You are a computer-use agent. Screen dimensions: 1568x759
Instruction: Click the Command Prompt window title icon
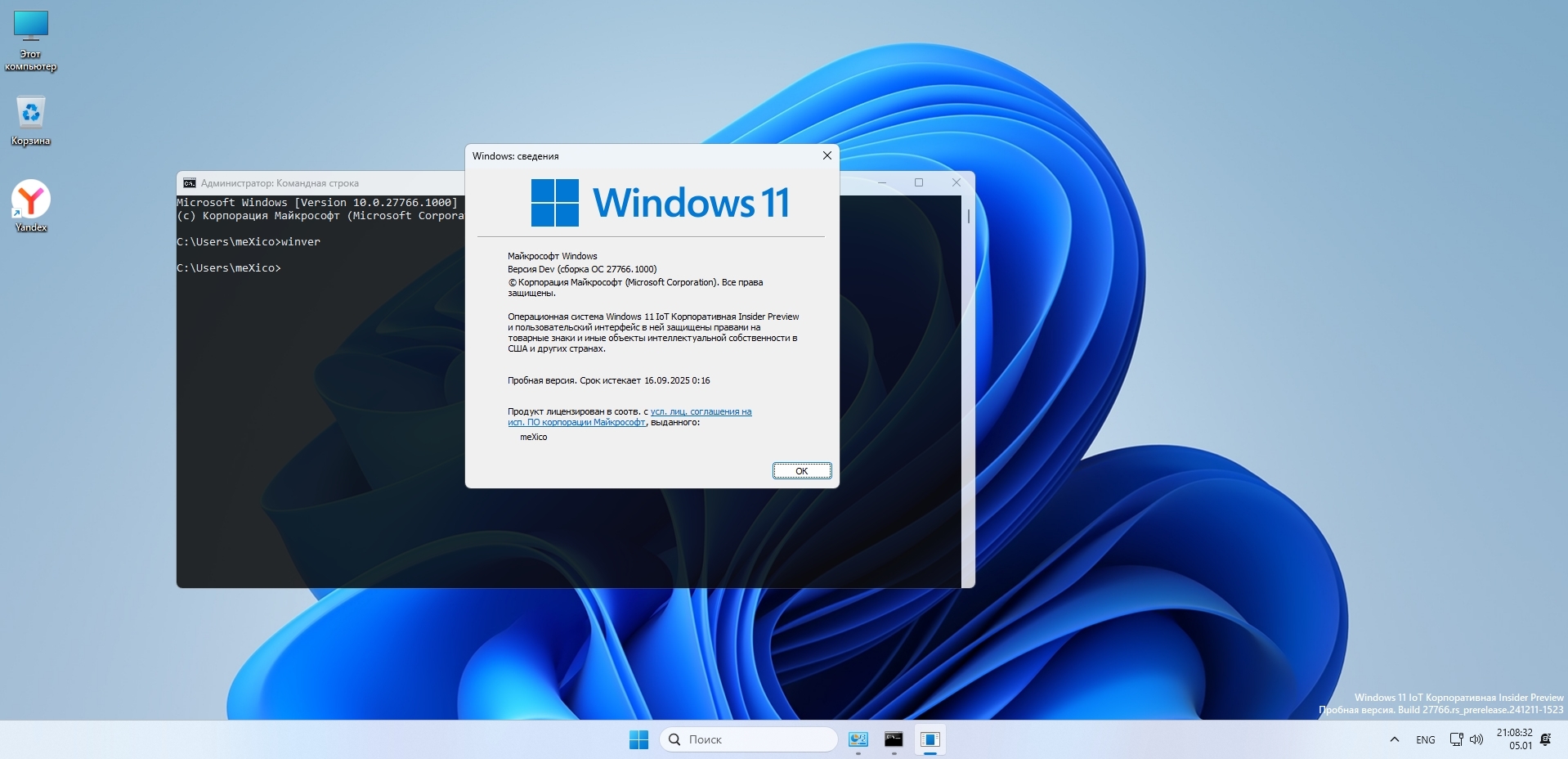(190, 183)
